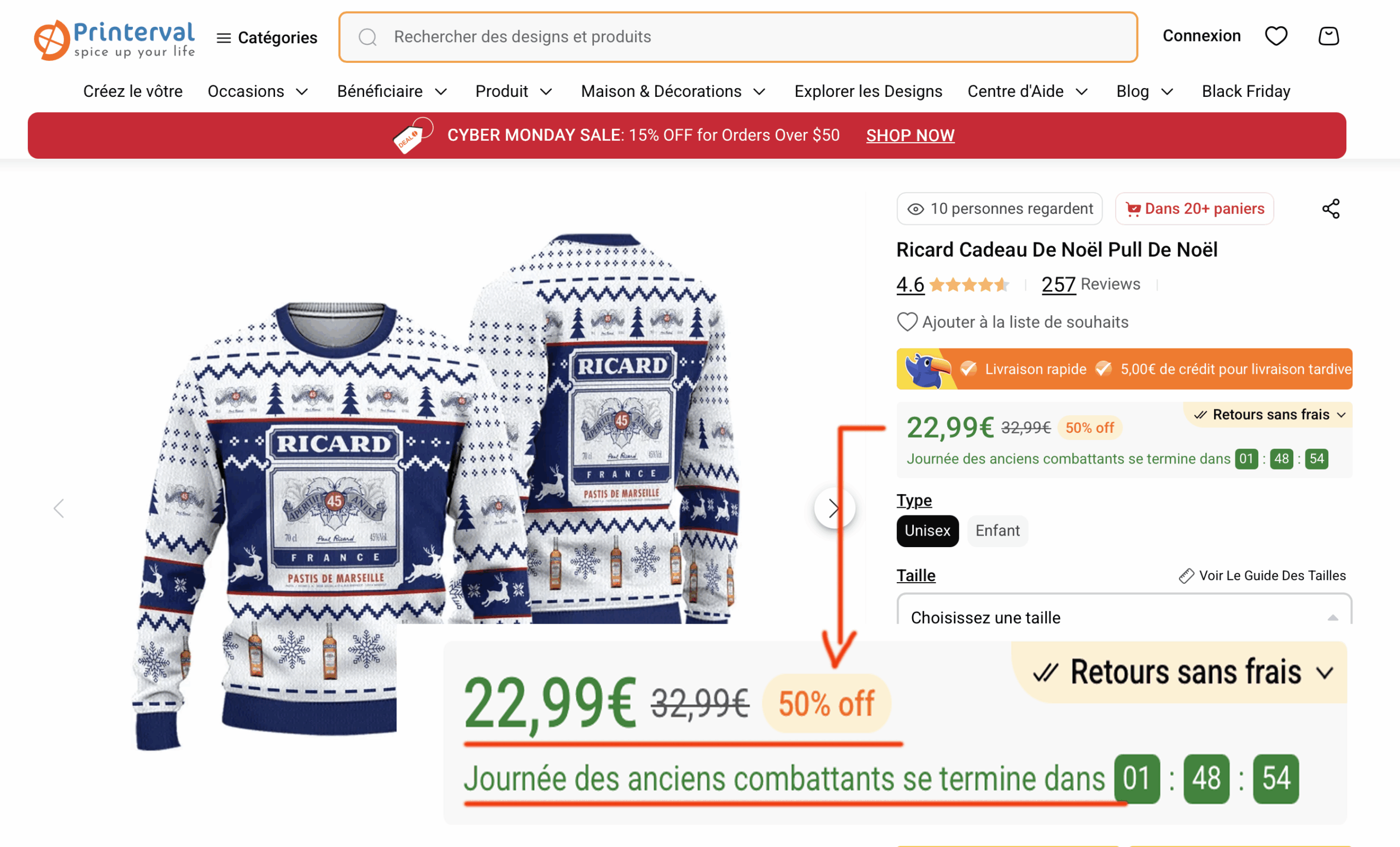
Task: Click the Printerval logo
Action: (114, 40)
